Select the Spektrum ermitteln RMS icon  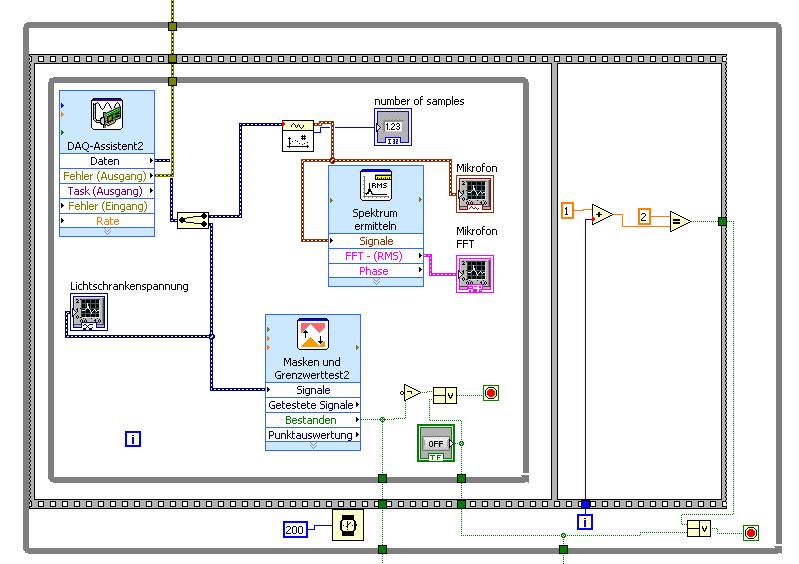pos(376,185)
